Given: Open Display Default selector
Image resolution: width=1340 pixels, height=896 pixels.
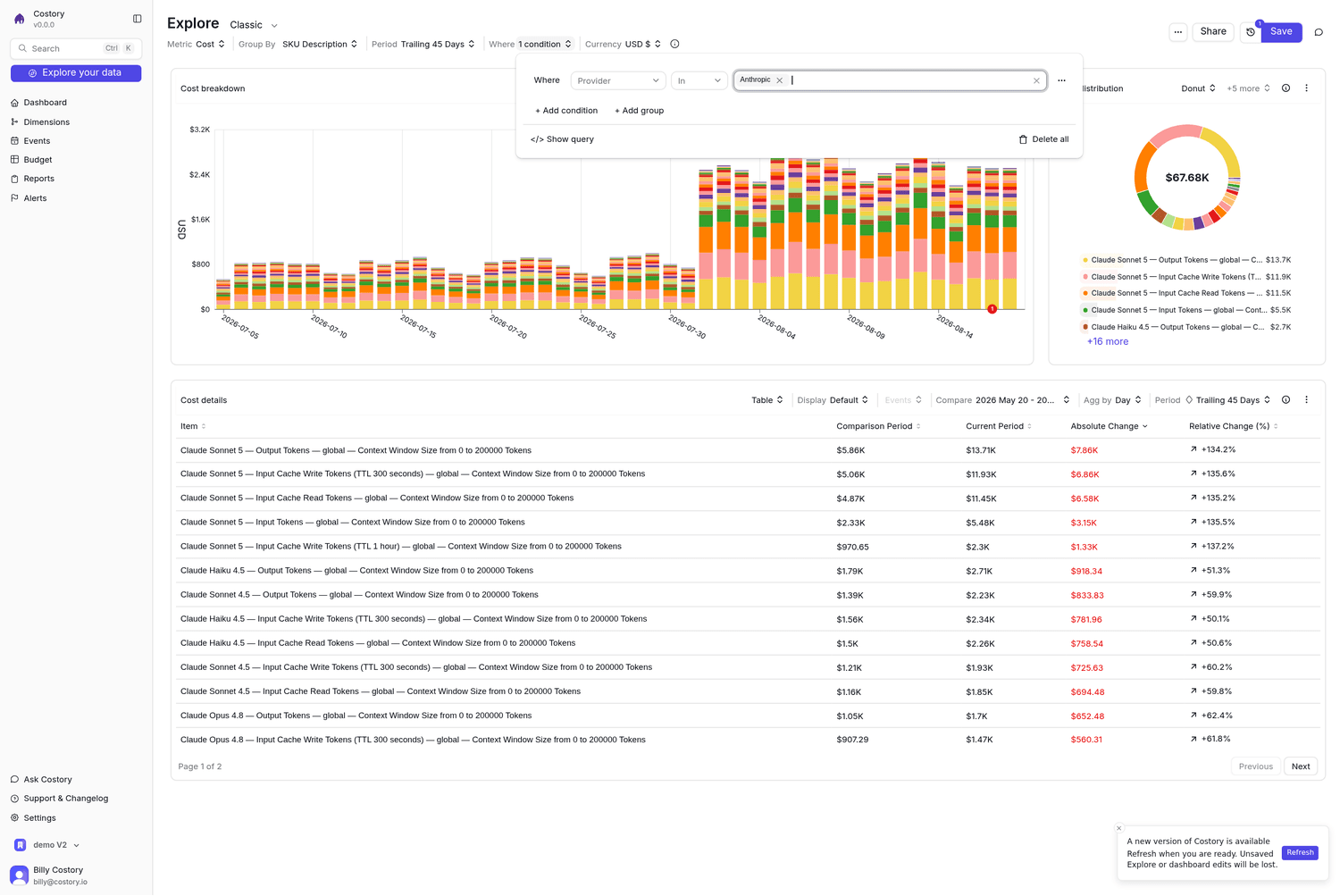Looking at the screenshot, I should coord(849,400).
